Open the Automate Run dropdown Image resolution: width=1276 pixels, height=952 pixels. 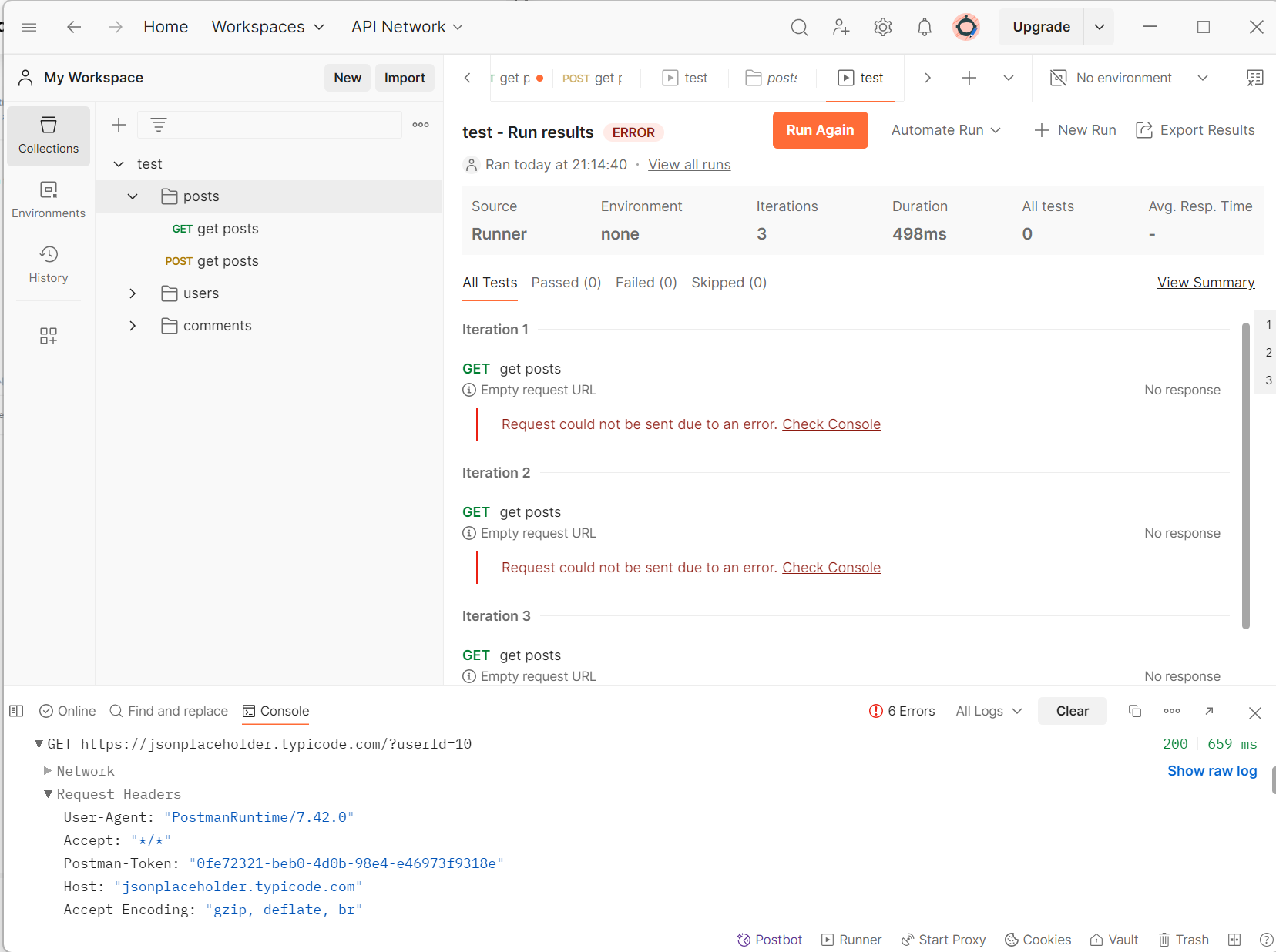point(946,130)
